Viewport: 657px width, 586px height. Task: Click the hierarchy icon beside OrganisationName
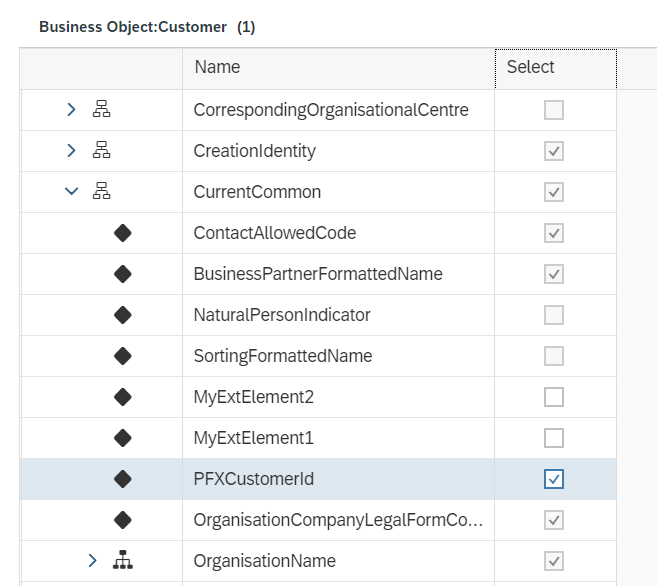123,561
